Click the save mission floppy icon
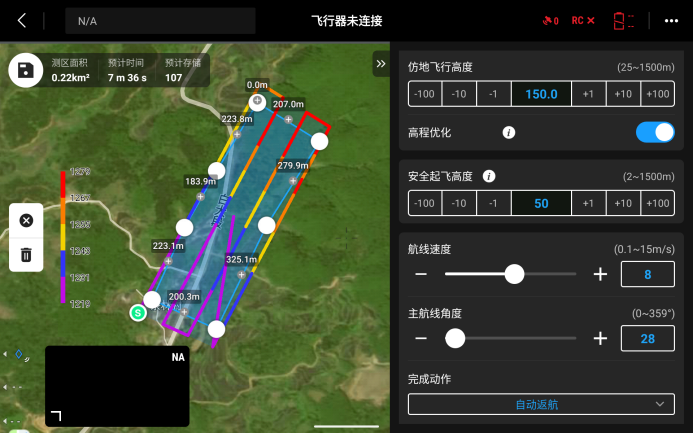Image resolution: width=693 pixels, height=433 pixels. click(26, 70)
